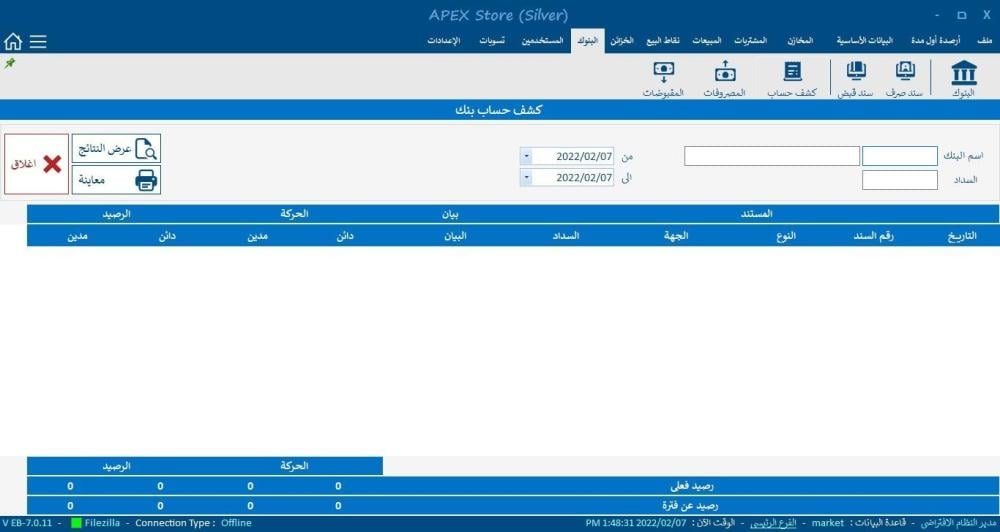The width and height of the screenshot is (1000, 532).
Task: Click the green pin icon
Action: coord(10,63)
